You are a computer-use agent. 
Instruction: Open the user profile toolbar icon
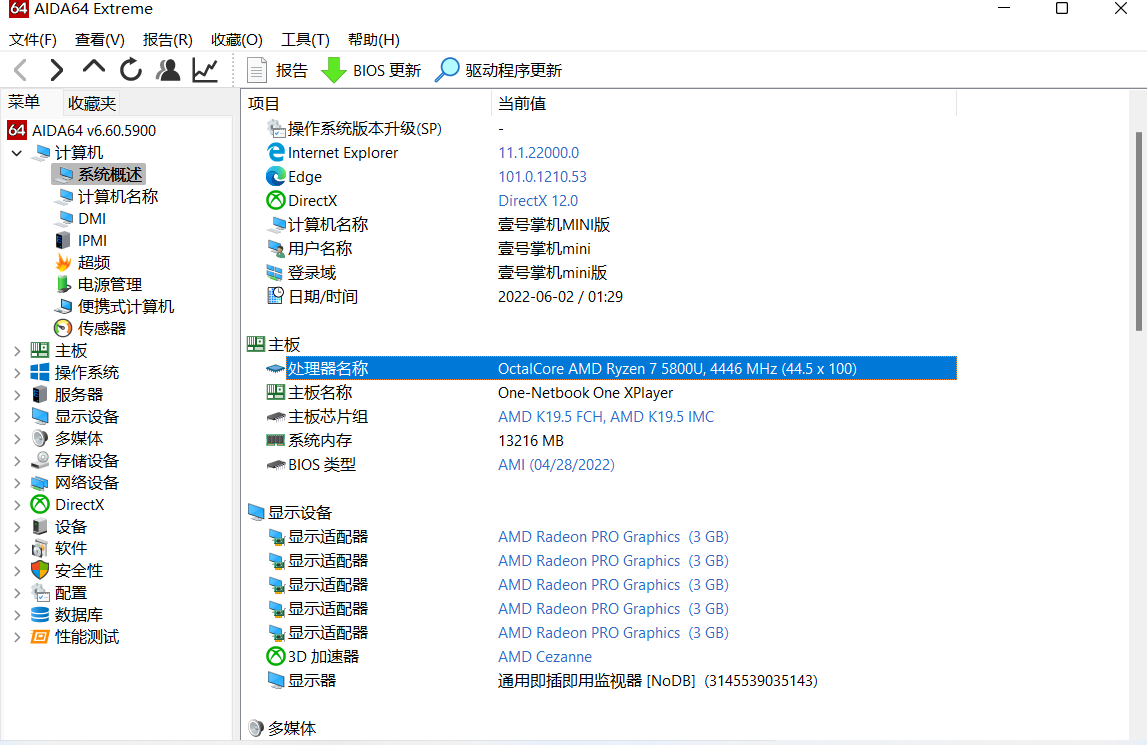[168, 70]
